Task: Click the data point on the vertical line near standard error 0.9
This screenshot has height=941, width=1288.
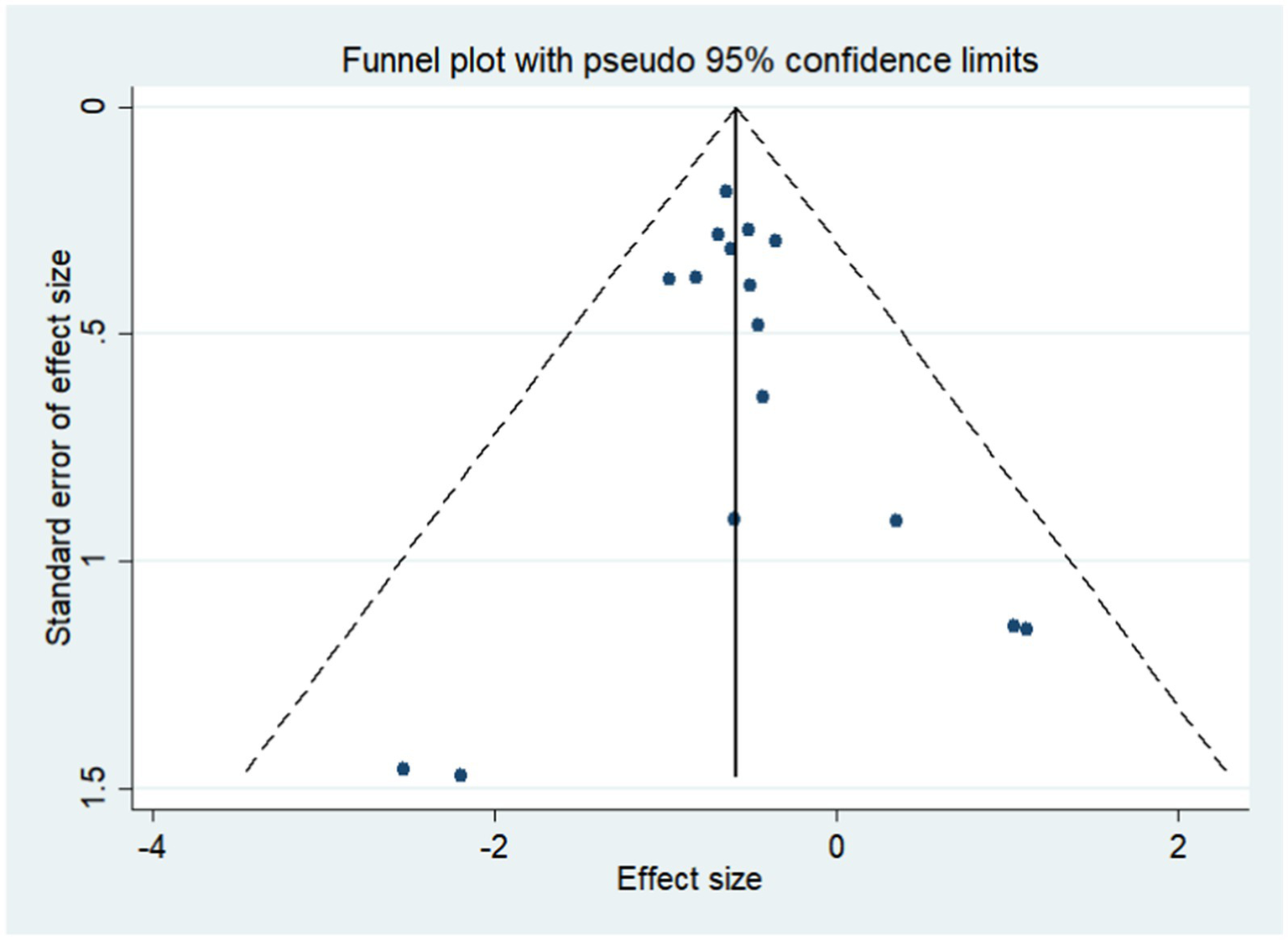Action: tap(734, 519)
